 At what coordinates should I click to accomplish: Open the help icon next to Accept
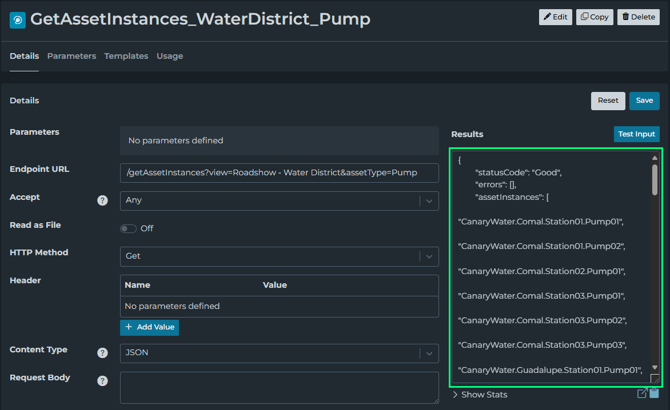click(x=103, y=200)
